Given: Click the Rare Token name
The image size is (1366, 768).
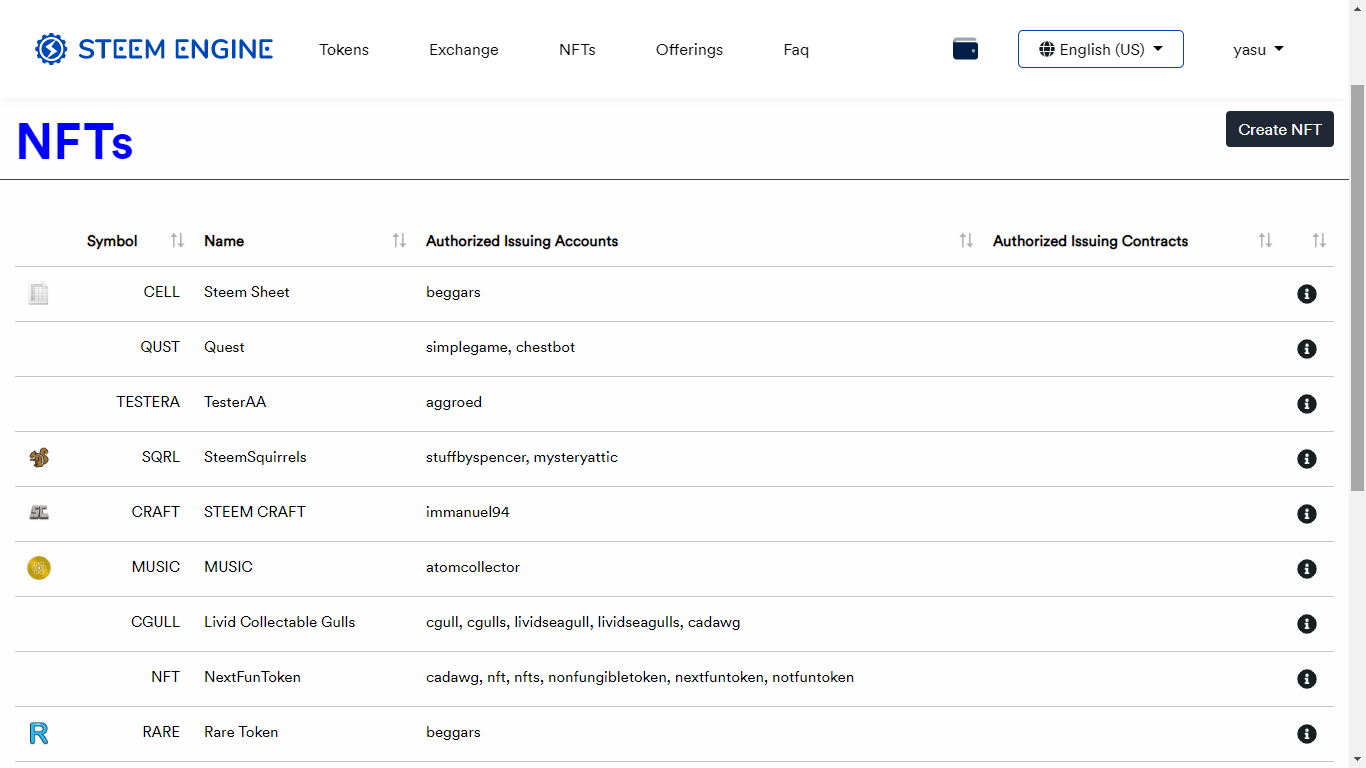Looking at the screenshot, I should click(x=241, y=732).
